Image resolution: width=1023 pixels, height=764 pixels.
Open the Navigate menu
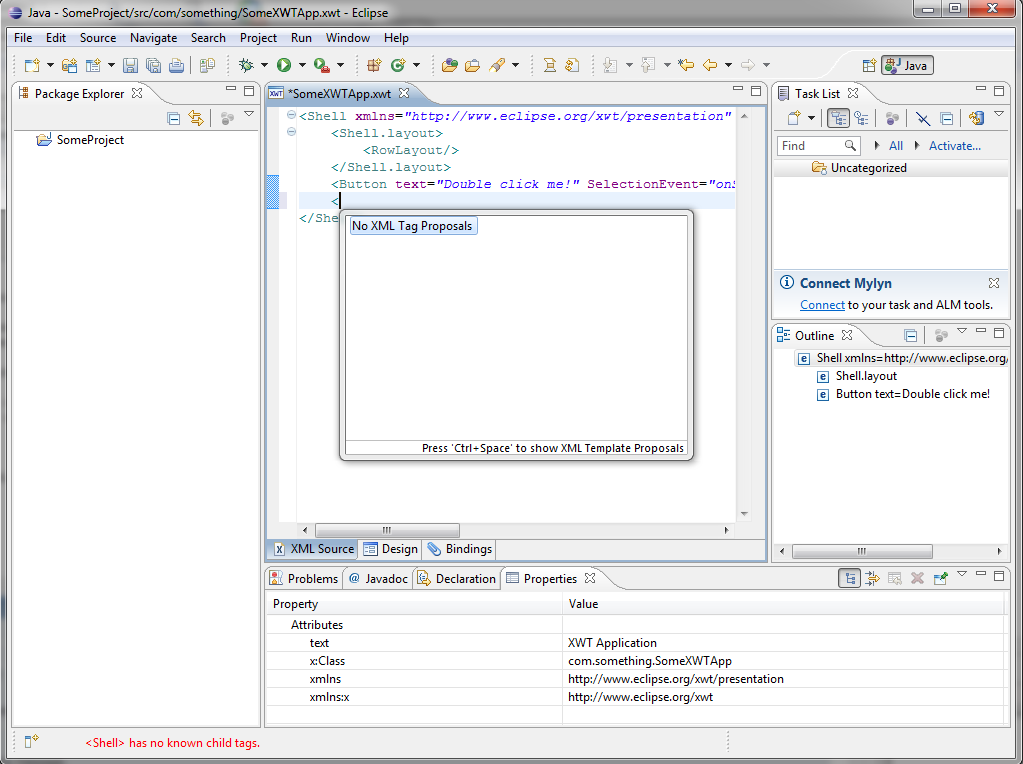click(153, 38)
